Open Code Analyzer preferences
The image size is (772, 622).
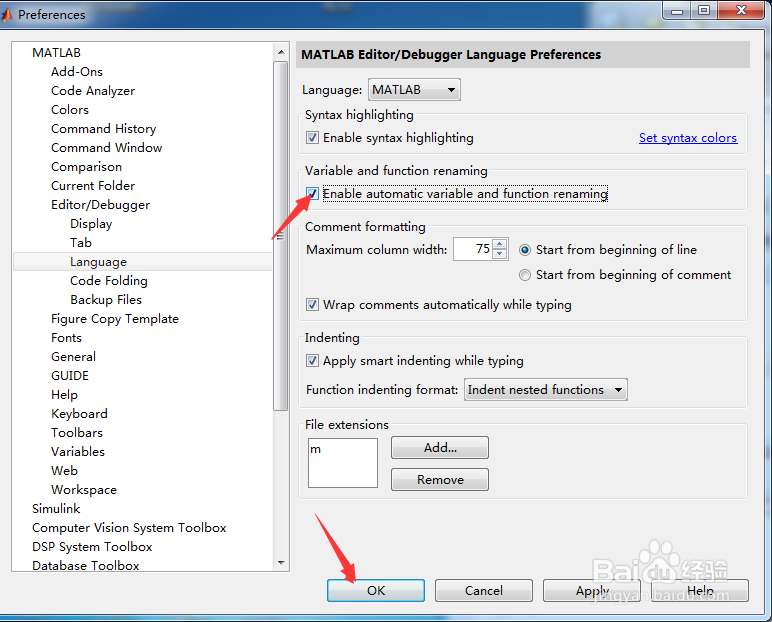[x=93, y=91]
